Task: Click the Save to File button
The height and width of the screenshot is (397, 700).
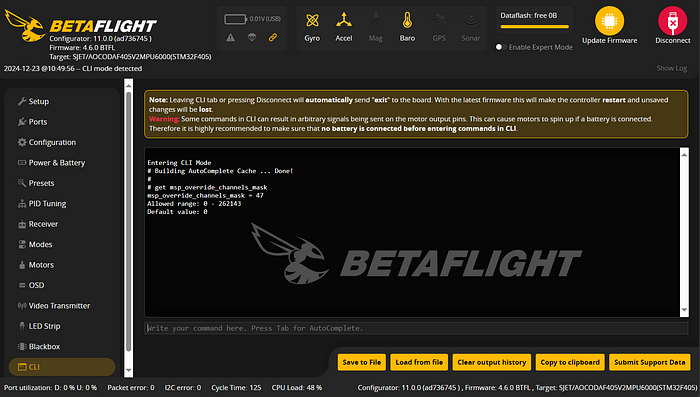Action: 362,362
